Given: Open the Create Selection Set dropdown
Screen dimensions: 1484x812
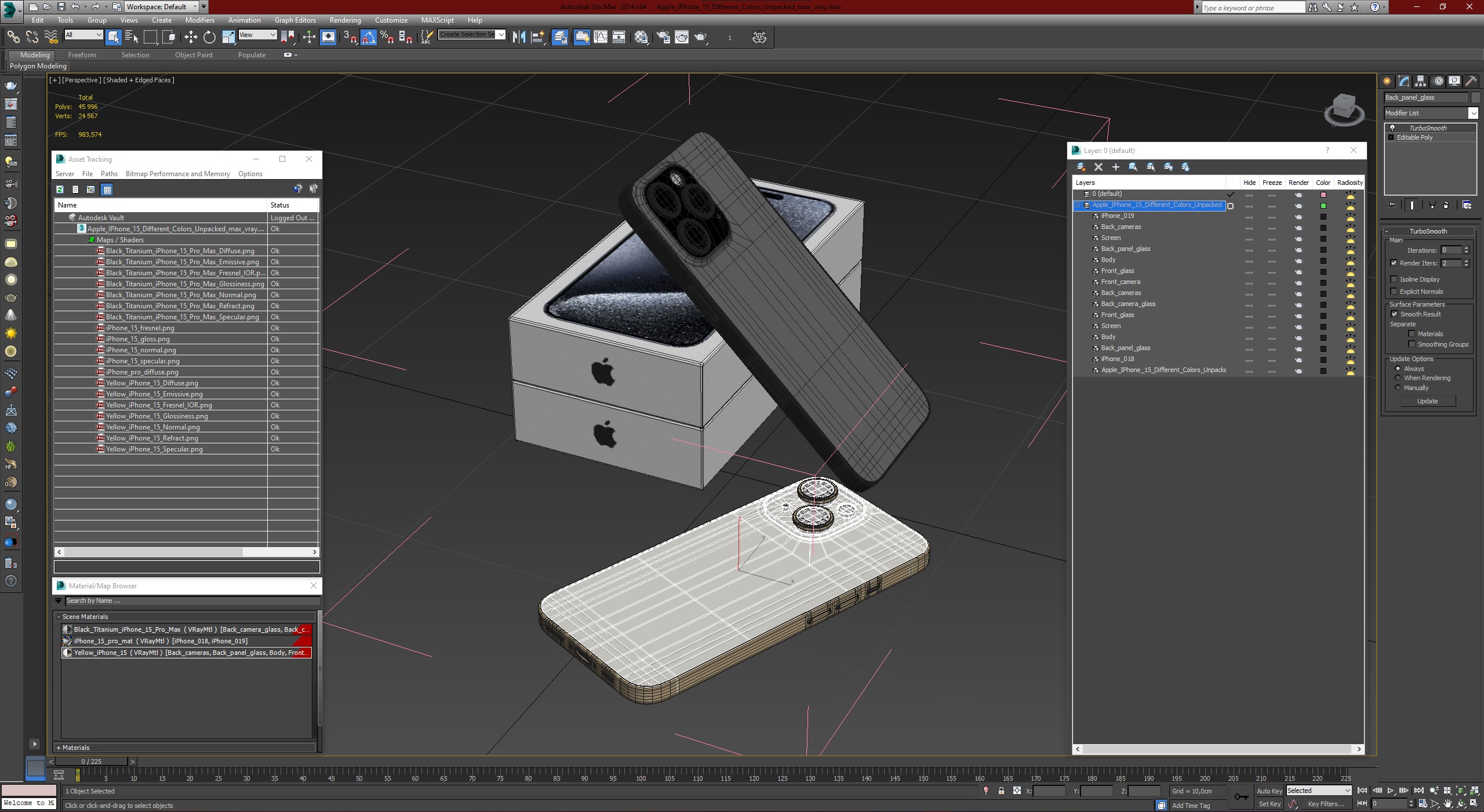Looking at the screenshot, I should coord(472,35).
